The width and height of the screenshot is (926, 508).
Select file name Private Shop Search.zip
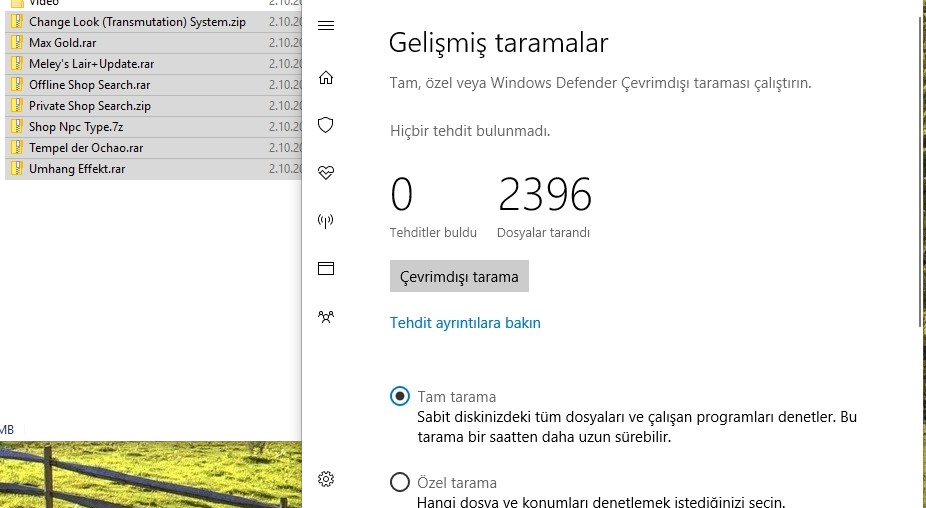(90, 106)
